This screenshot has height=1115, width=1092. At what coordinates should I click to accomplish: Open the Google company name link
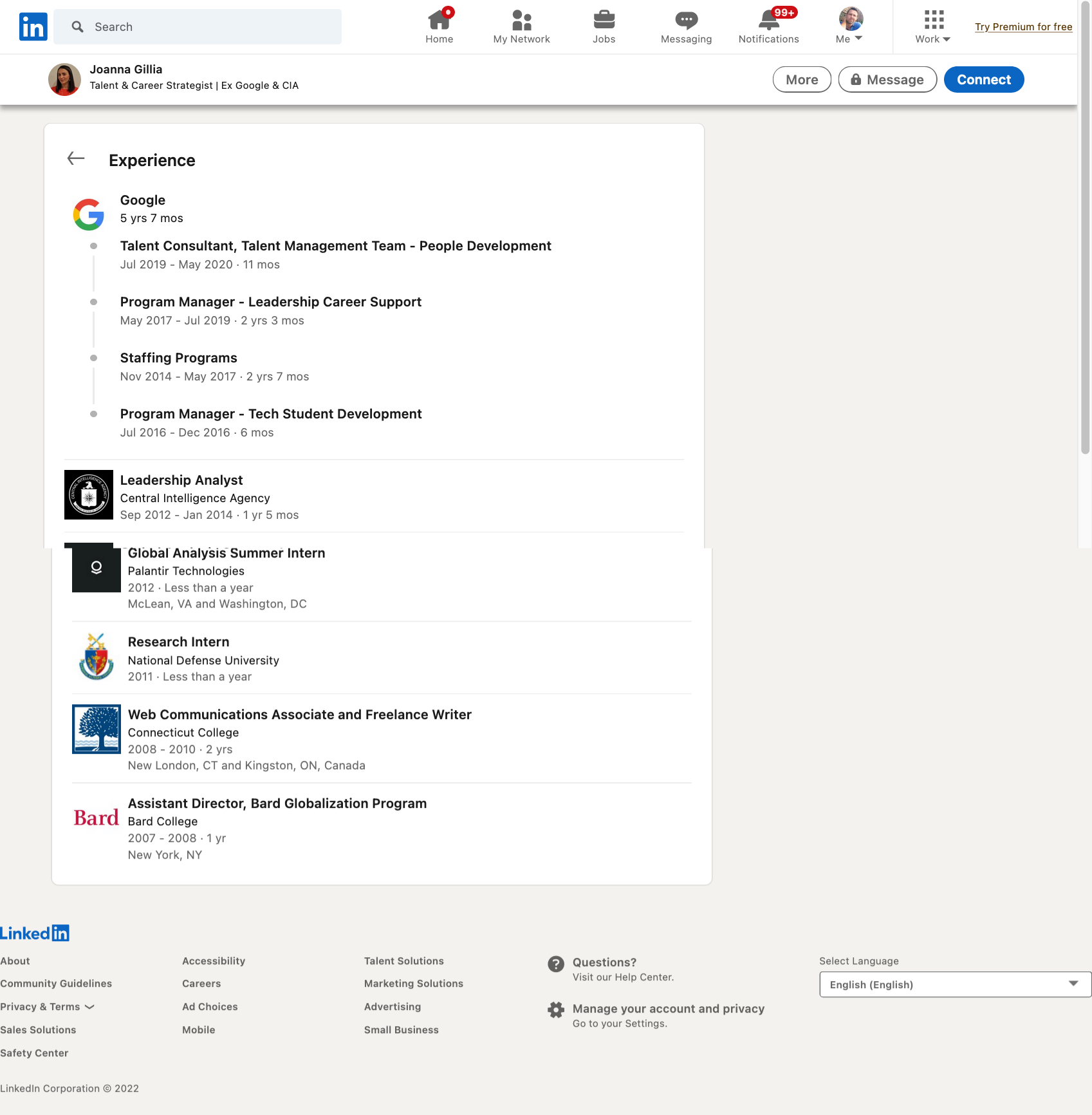[x=143, y=200]
